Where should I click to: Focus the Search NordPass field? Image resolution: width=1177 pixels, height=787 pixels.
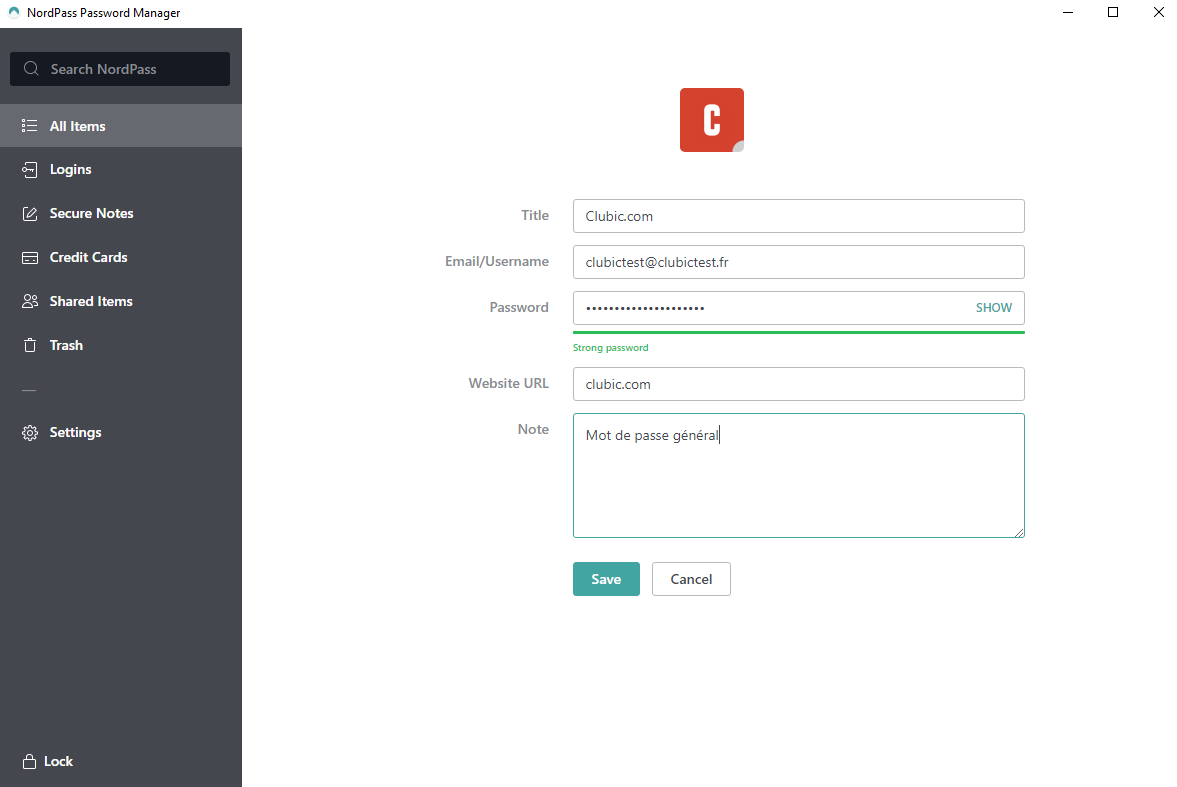pos(120,69)
